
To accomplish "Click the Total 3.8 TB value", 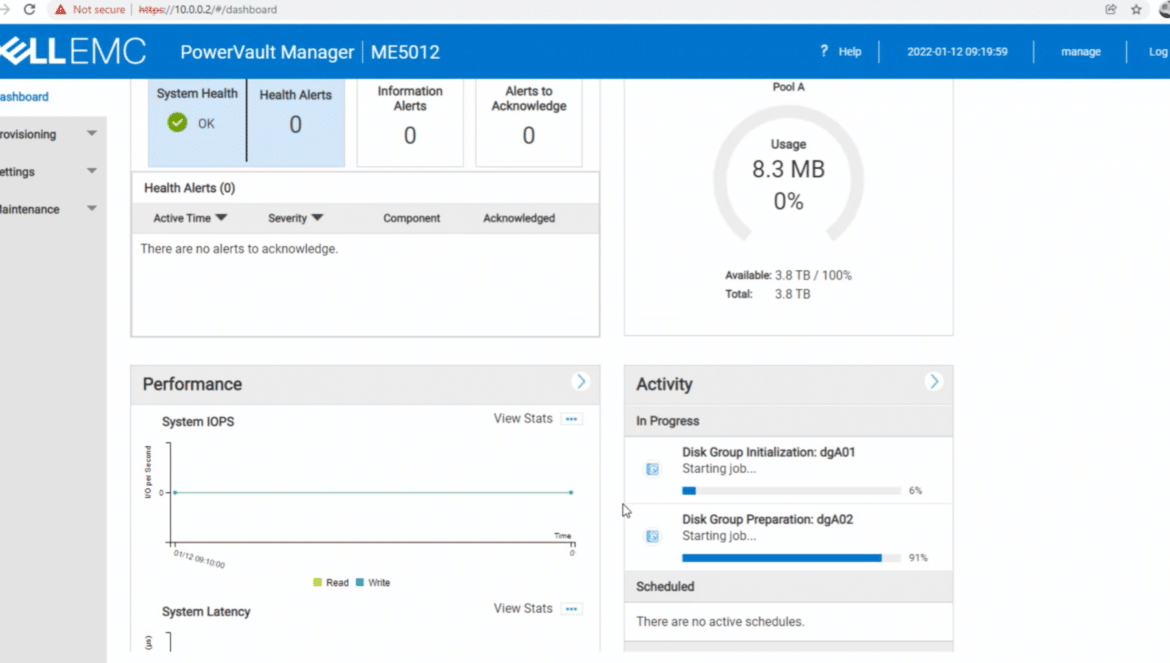I will coord(792,294).
